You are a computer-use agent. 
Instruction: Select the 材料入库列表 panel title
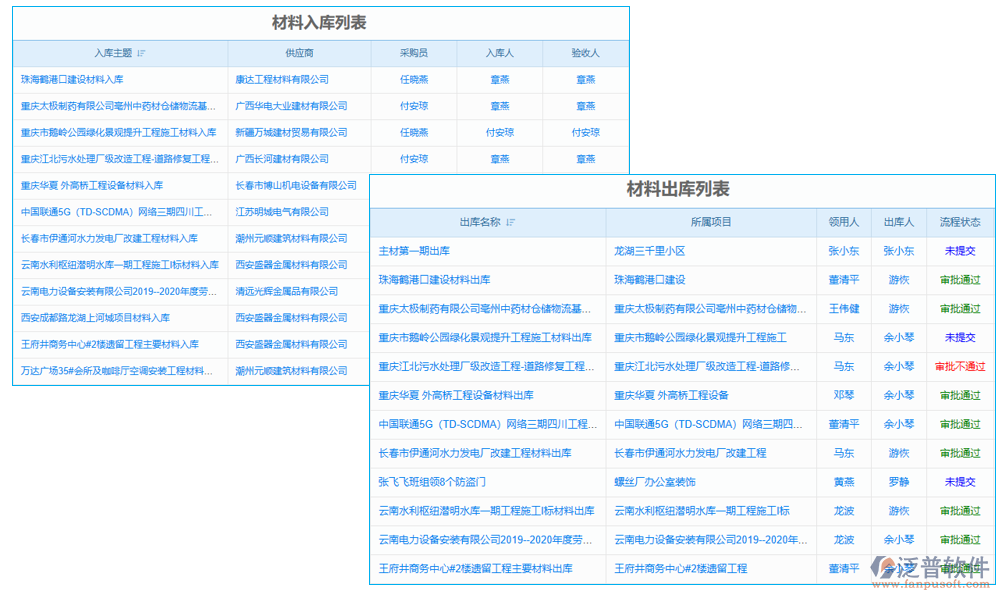[320, 22]
